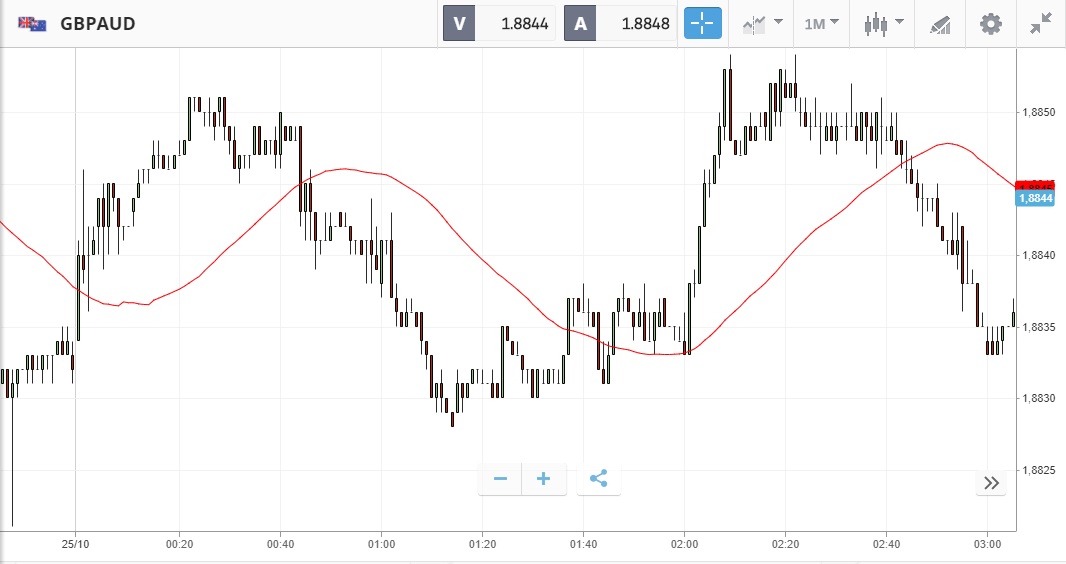This screenshot has height=564, width=1066.
Task: Click the GBPAUD instrument name
Action: tap(98, 23)
